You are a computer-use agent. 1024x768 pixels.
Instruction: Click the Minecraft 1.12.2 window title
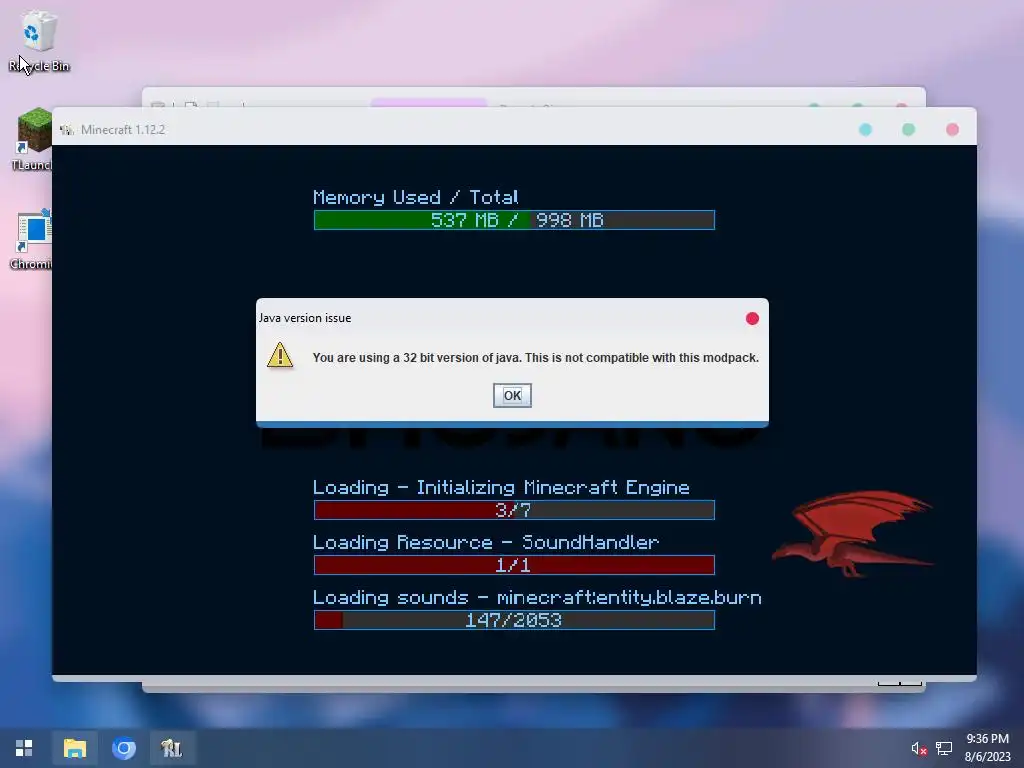[123, 129]
